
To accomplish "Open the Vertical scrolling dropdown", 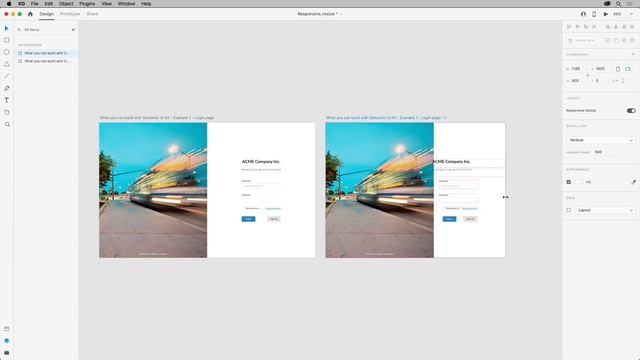I will pyautogui.click(x=600, y=140).
